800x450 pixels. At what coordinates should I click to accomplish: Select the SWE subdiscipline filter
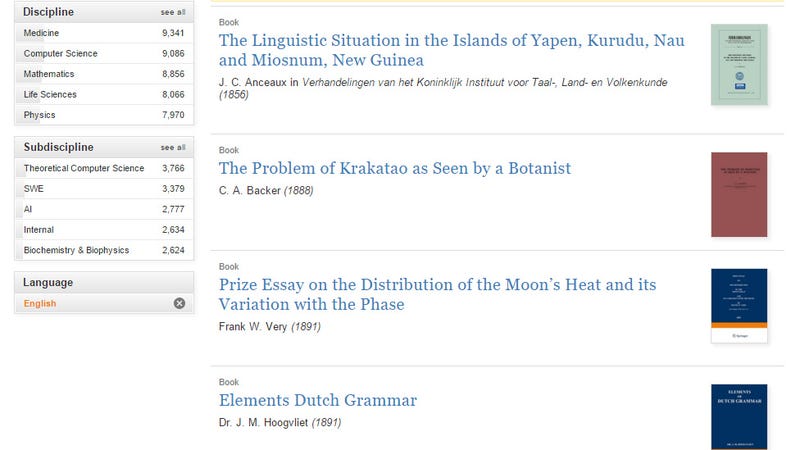104,189
